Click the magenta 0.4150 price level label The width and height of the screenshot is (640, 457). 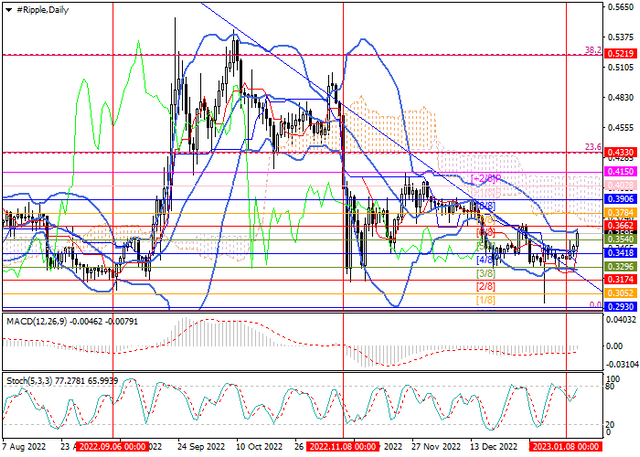click(x=620, y=171)
